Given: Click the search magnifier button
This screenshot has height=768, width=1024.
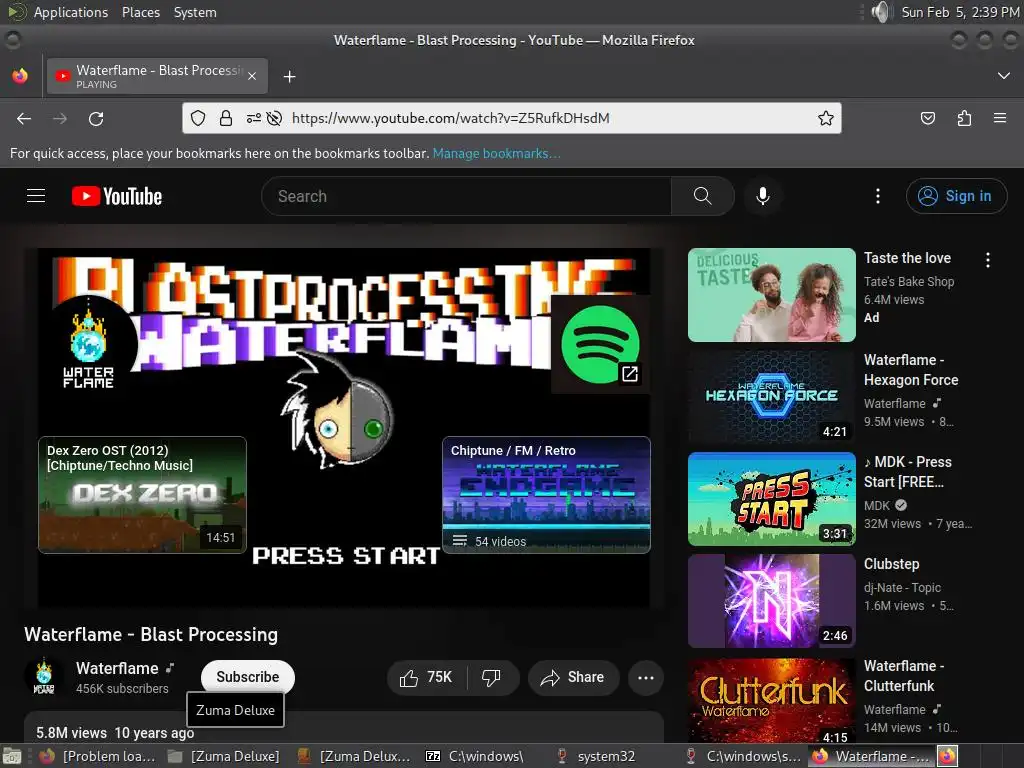Looking at the screenshot, I should coord(702,196).
